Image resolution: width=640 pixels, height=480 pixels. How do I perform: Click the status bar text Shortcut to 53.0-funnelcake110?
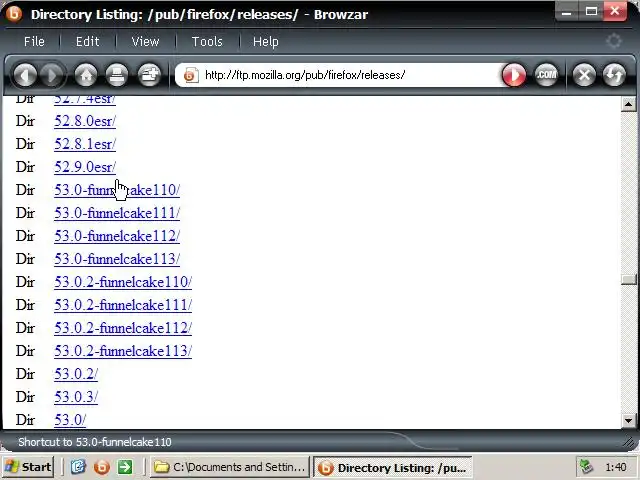[x=95, y=442]
